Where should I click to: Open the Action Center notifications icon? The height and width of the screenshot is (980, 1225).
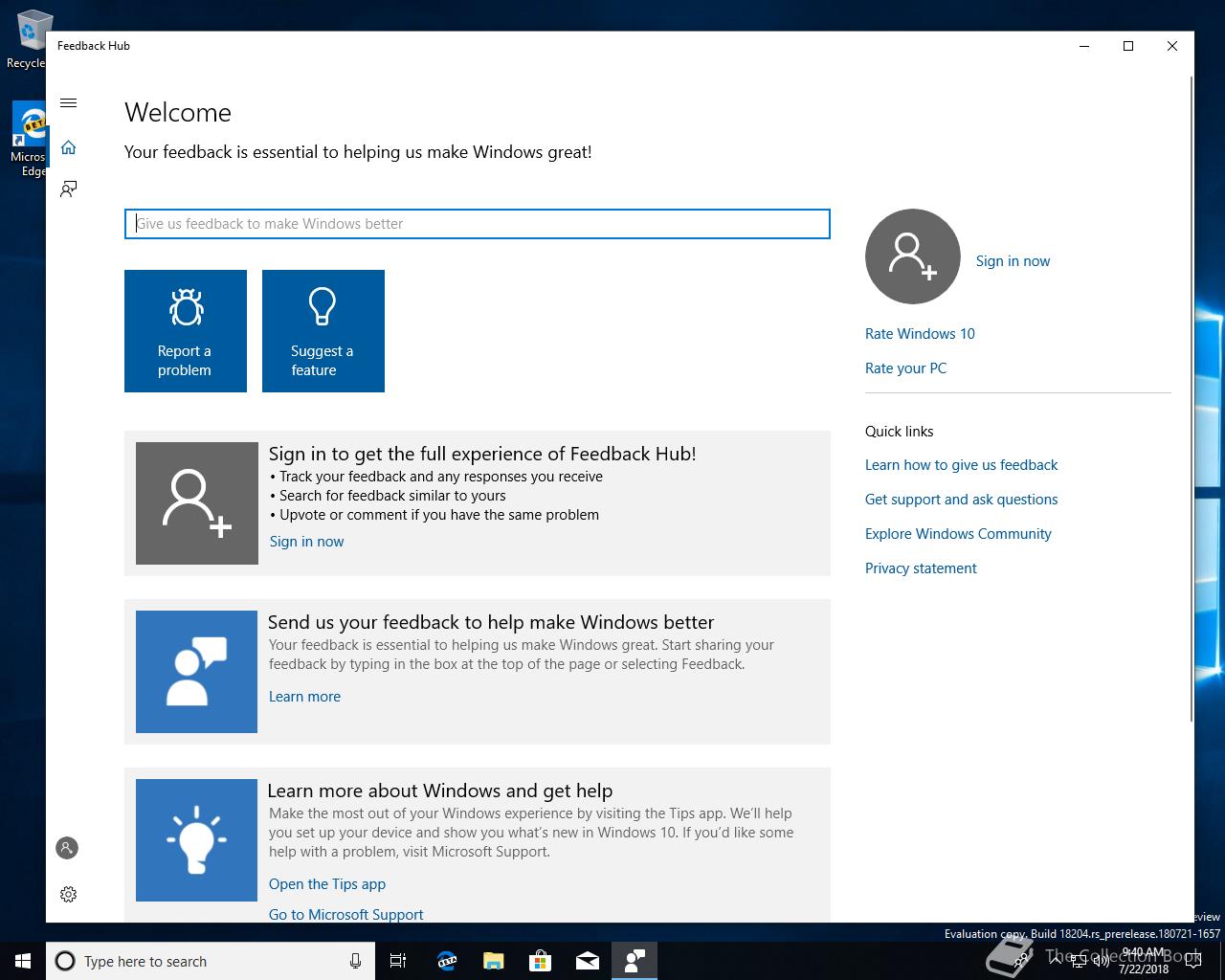pos(1193,961)
